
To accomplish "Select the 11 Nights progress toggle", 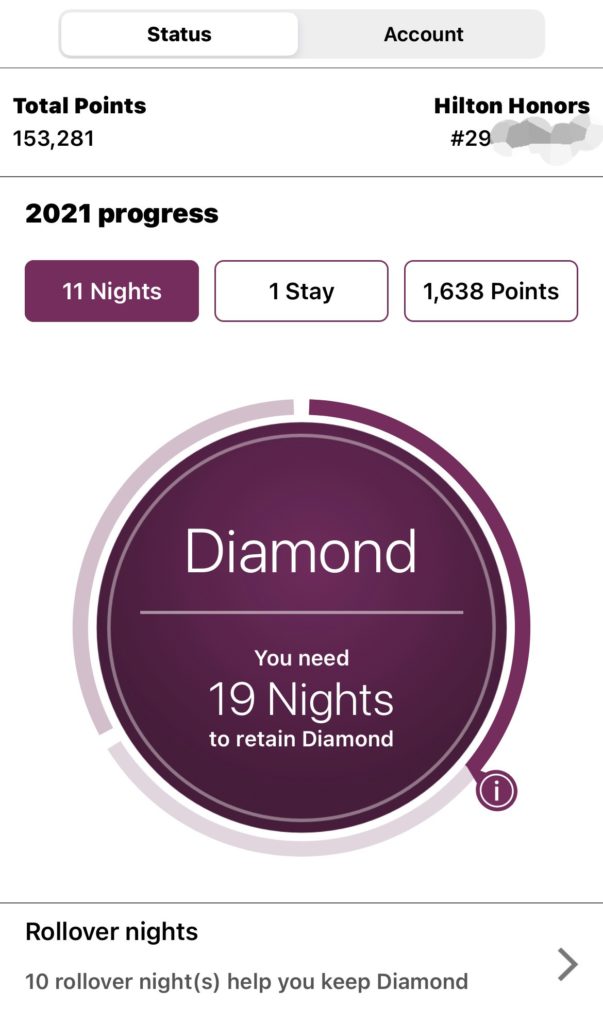I will [112, 291].
